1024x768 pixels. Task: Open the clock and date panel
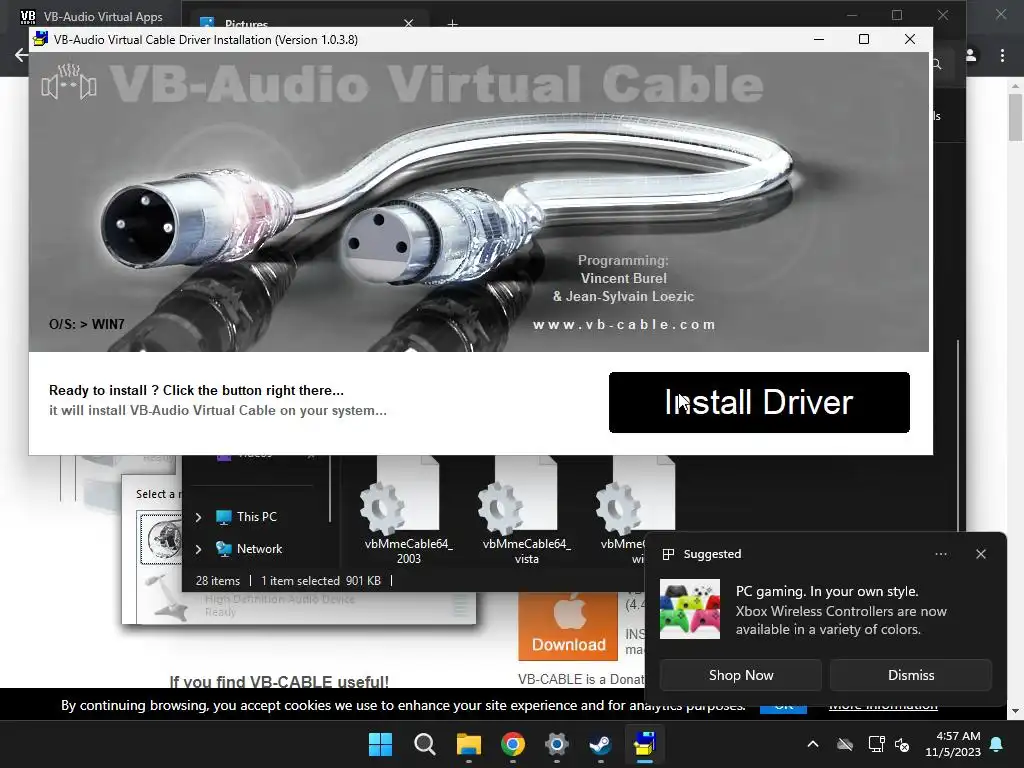(953, 744)
